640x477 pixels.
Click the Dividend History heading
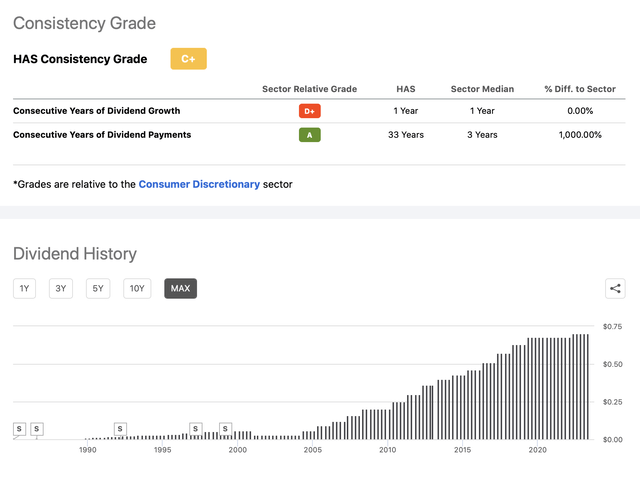[75, 254]
